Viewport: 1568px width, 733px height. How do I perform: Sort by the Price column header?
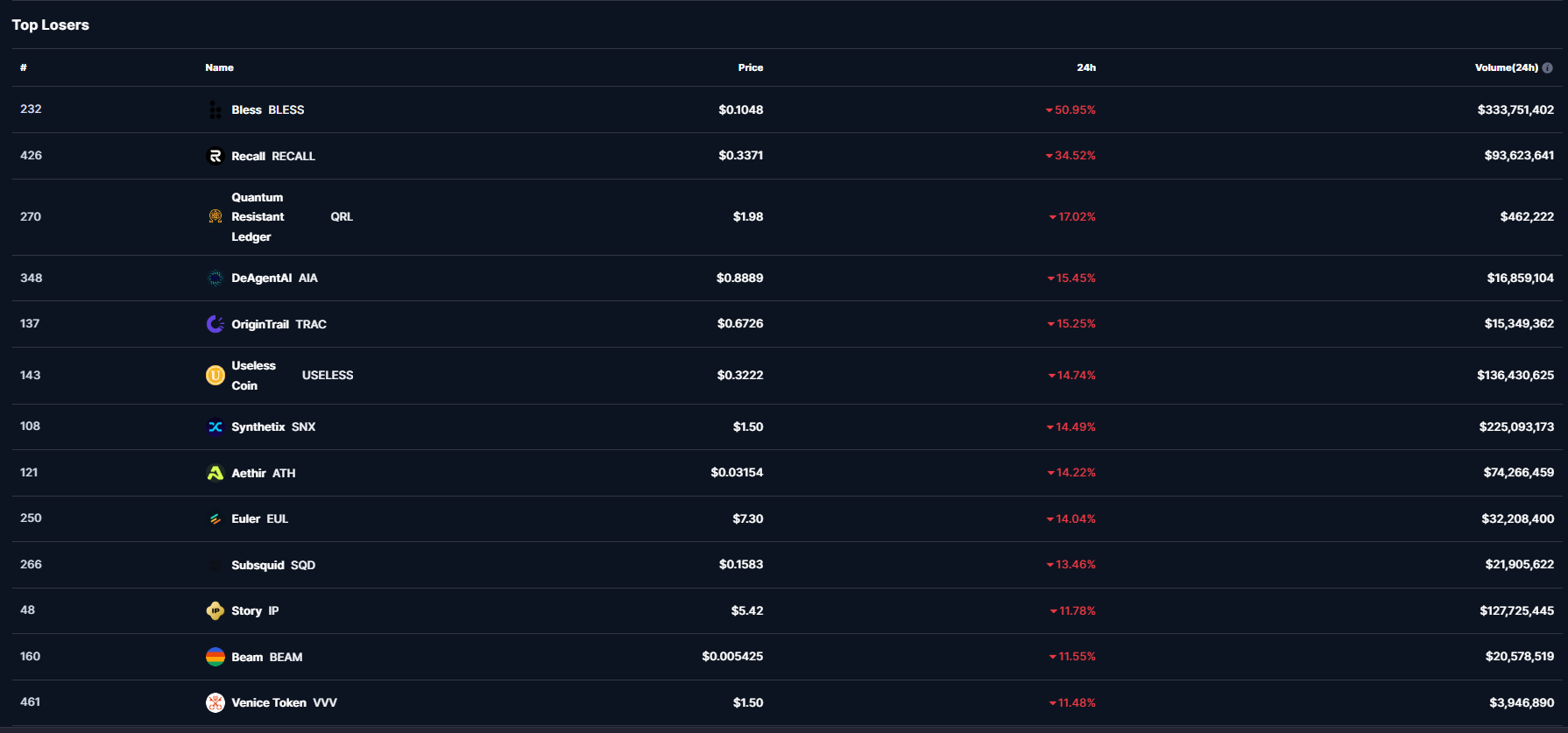750,67
